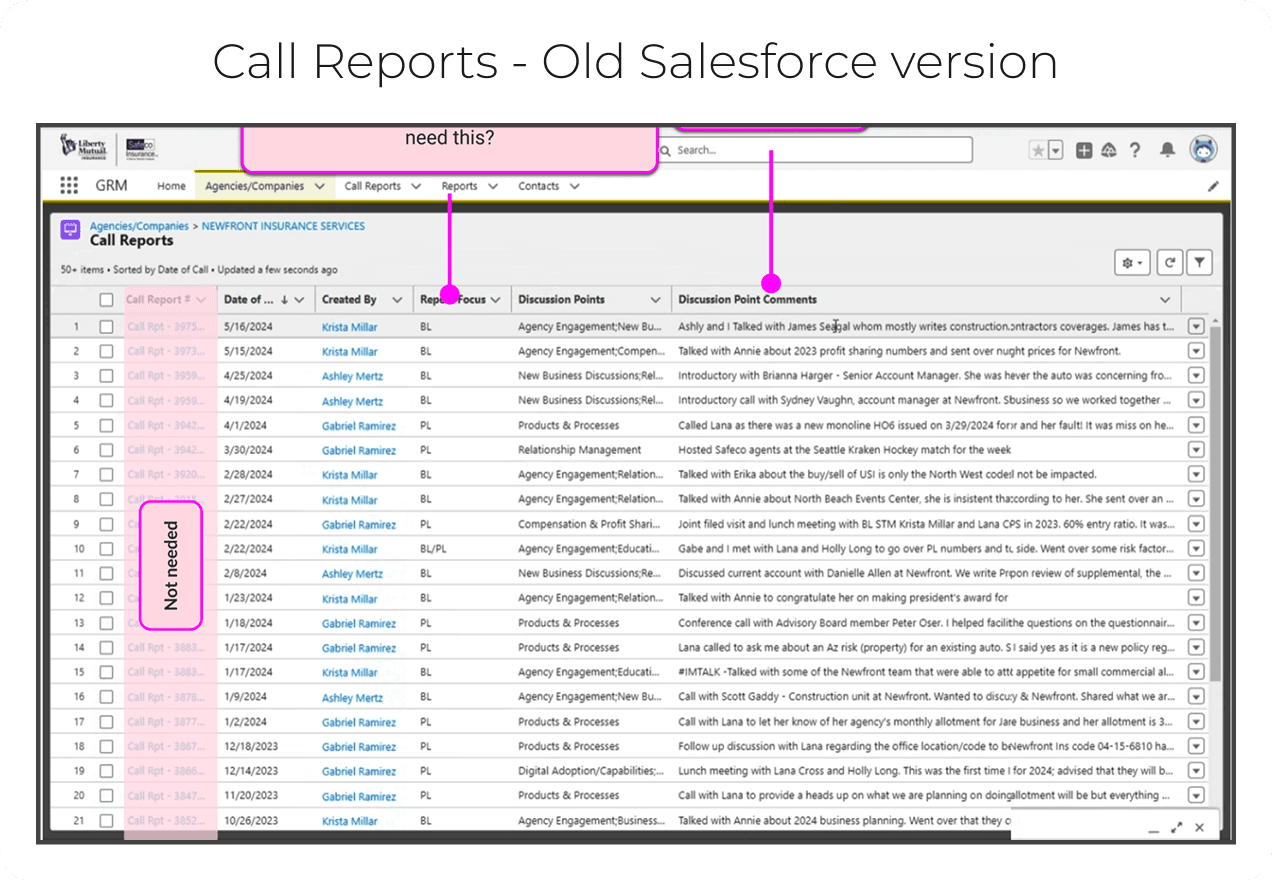Select the 'Compensation & Profit Shari...' cell
The width and height of the screenshot is (1272, 881).
590,524
